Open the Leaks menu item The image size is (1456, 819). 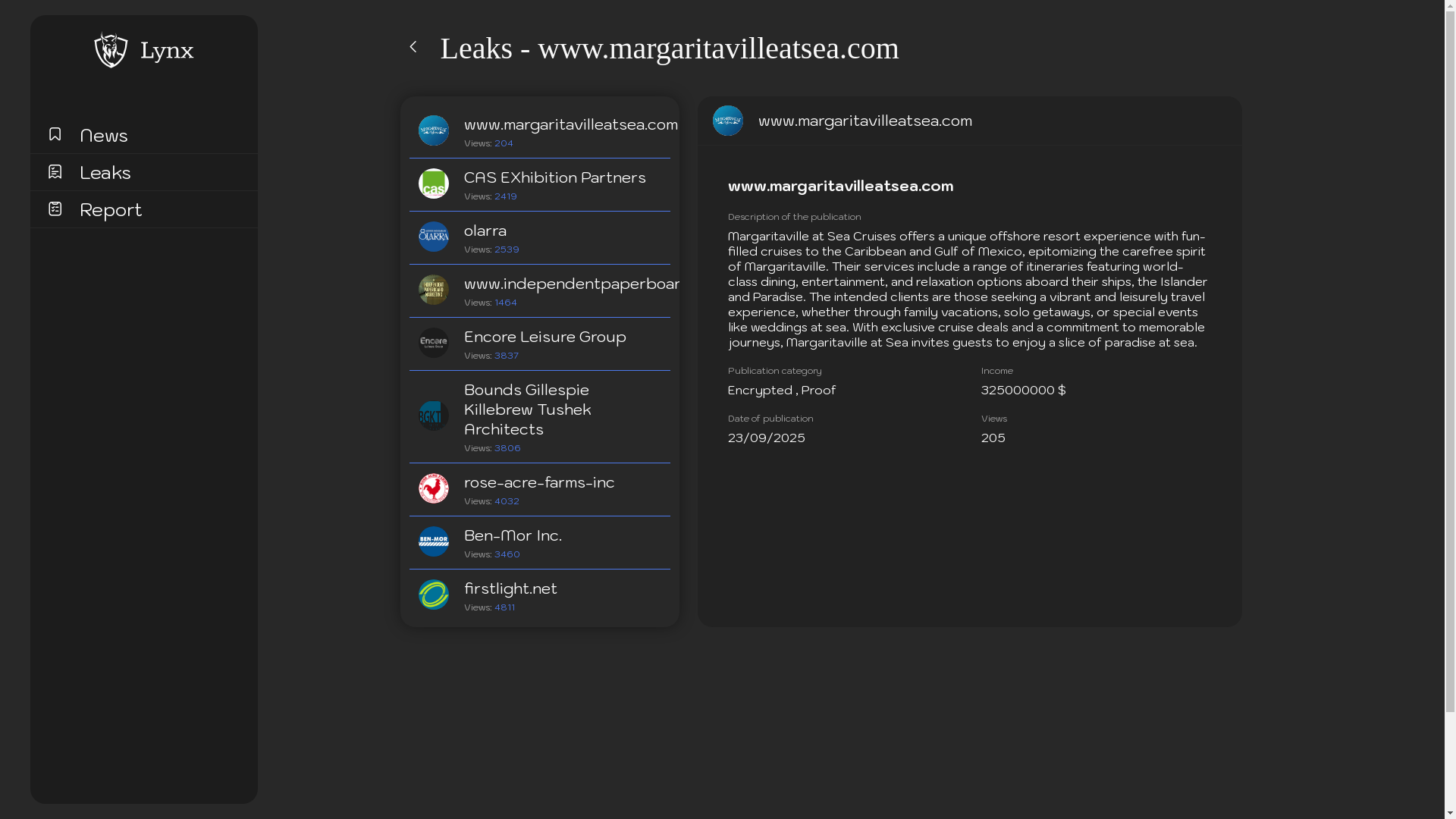(x=105, y=172)
